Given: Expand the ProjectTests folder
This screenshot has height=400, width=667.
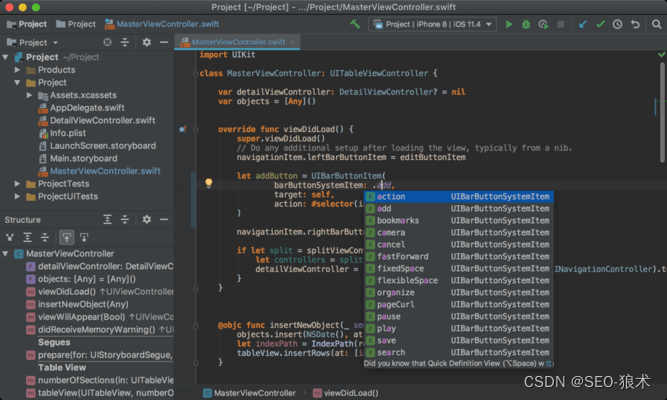Looking at the screenshot, I should click(x=17, y=183).
